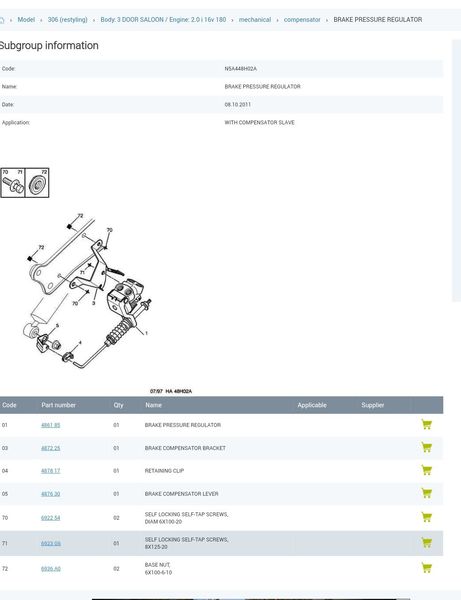Screen dimensions: 461x600
Task: Add Base Nut to cart
Action: 426,568
